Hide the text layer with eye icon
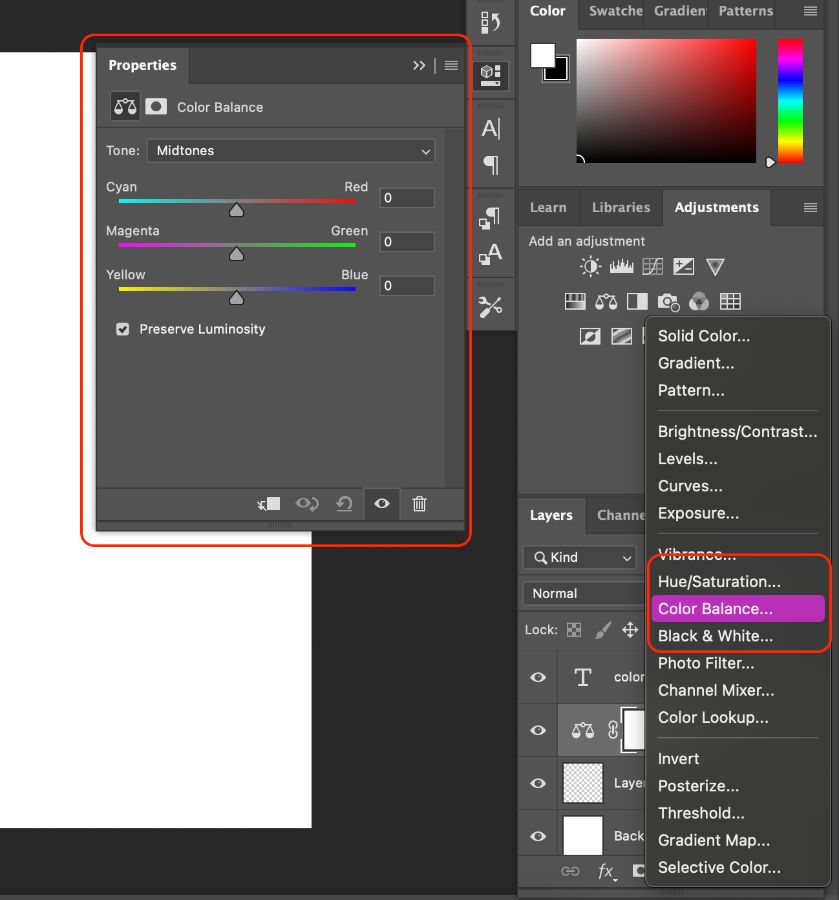The width and height of the screenshot is (839, 900). coord(538,677)
